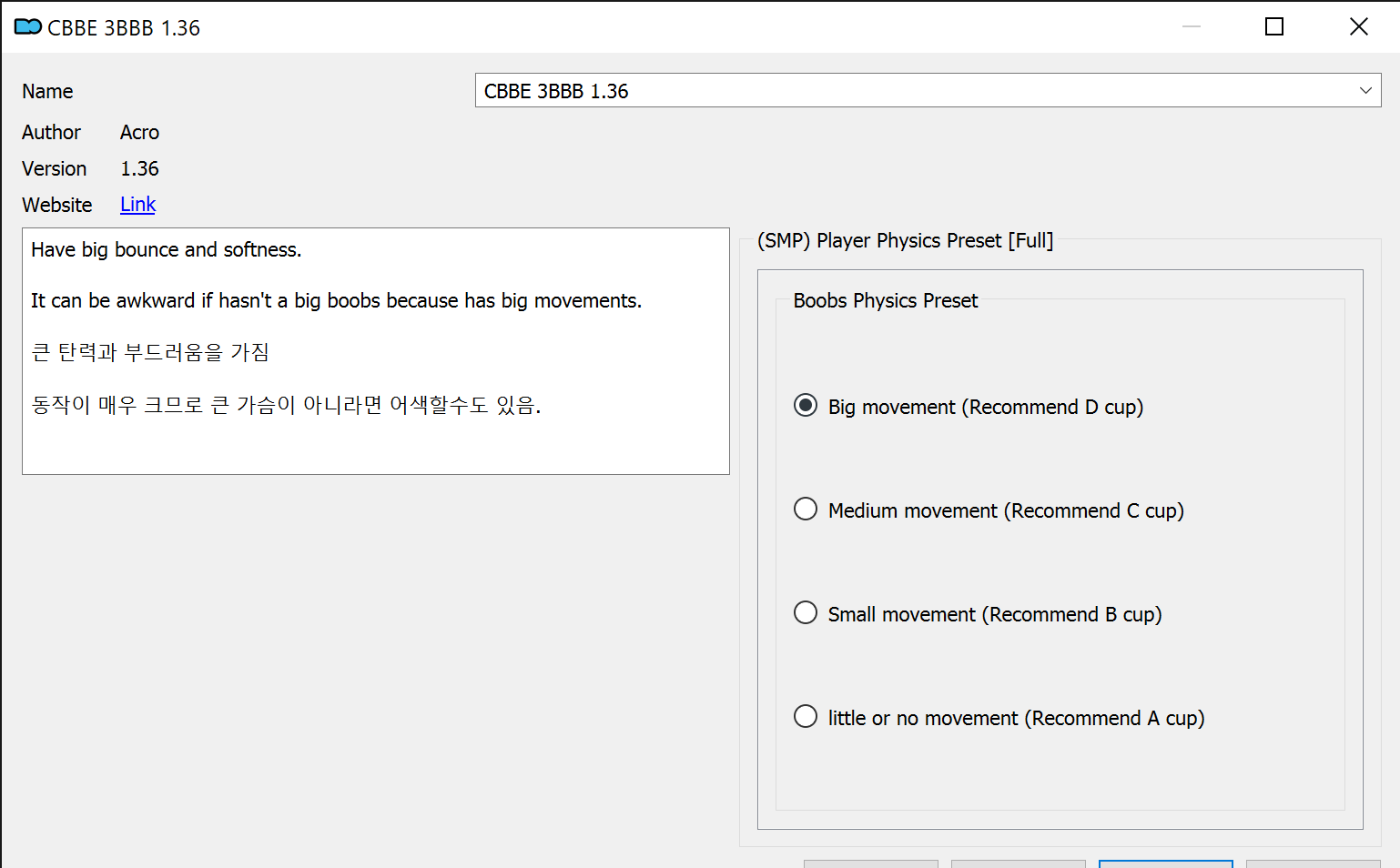
Task: Click the blue app icon in title bar
Action: pyautogui.click(x=28, y=26)
